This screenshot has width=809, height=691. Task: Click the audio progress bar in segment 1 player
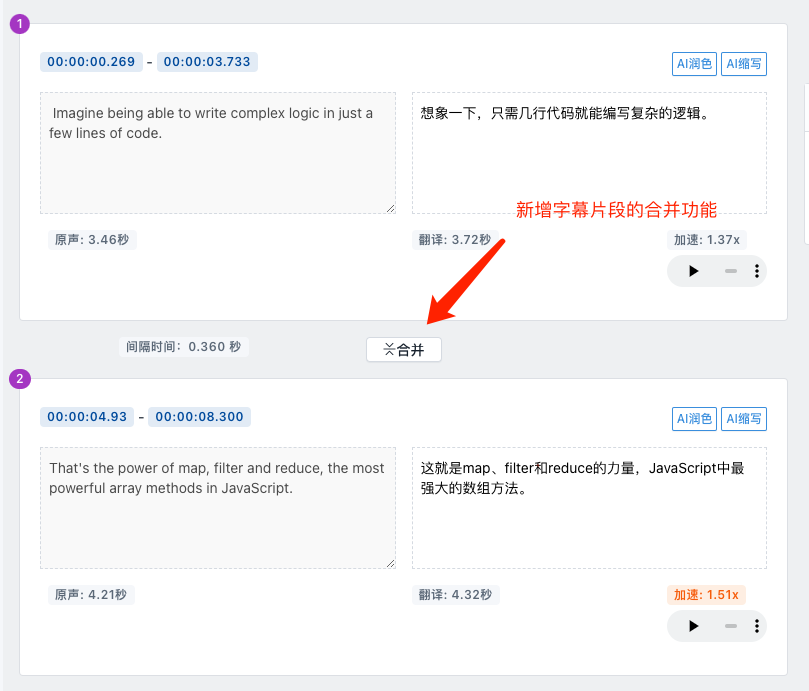pyautogui.click(x=731, y=271)
